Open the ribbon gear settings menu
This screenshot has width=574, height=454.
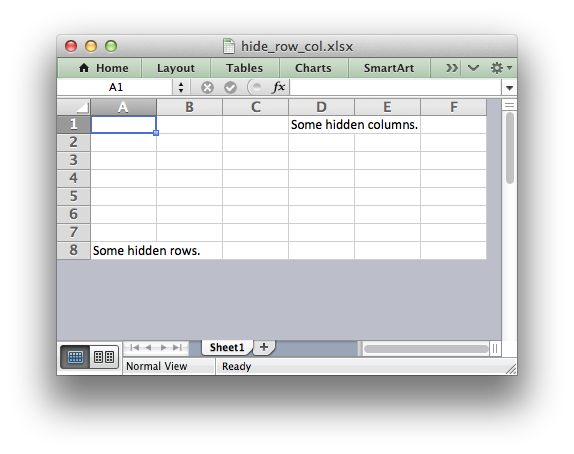pos(501,68)
